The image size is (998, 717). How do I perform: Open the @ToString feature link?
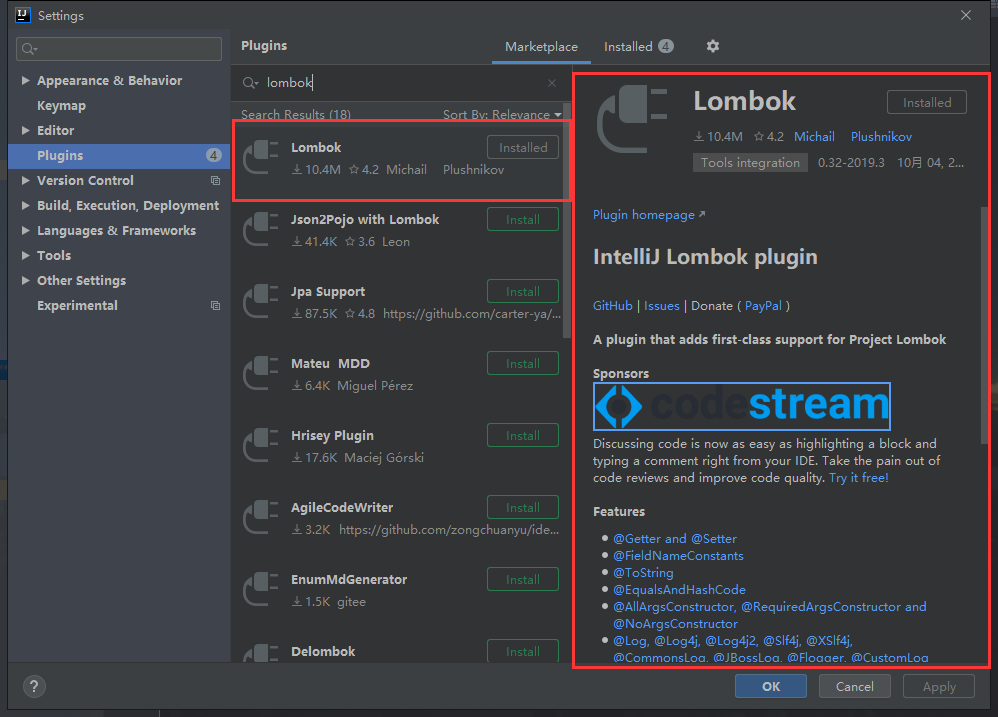[x=643, y=573]
